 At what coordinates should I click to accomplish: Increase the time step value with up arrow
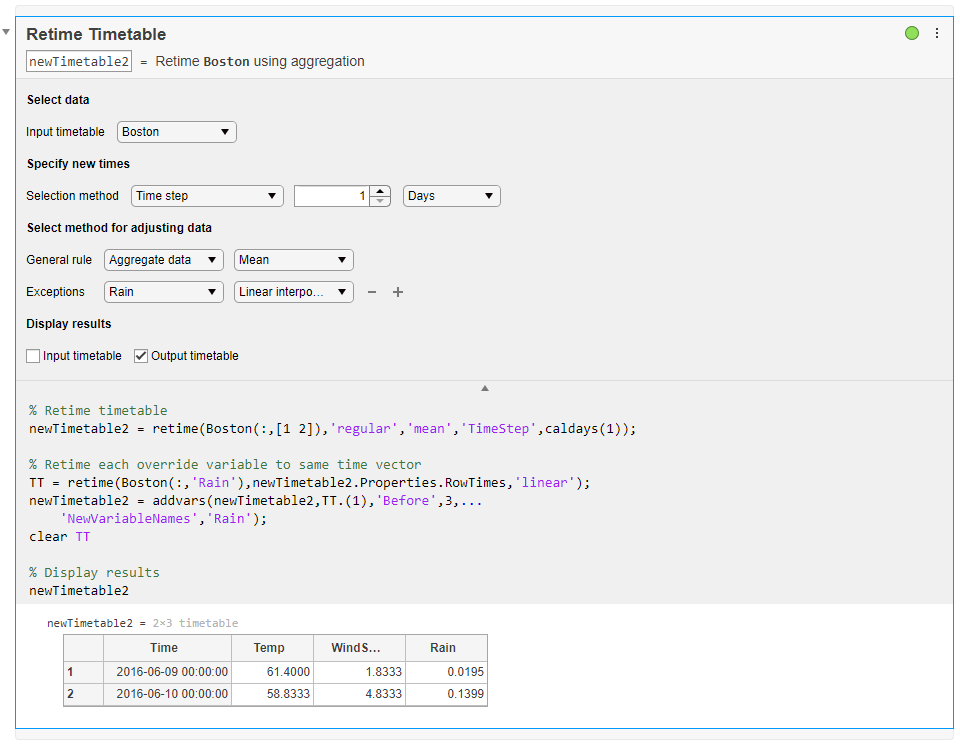pos(380,191)
